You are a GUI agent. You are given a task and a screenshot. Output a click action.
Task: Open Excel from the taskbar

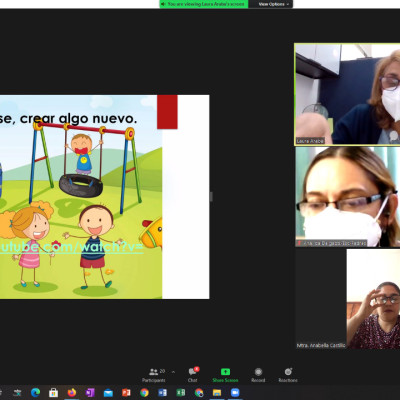coord(181,393)
